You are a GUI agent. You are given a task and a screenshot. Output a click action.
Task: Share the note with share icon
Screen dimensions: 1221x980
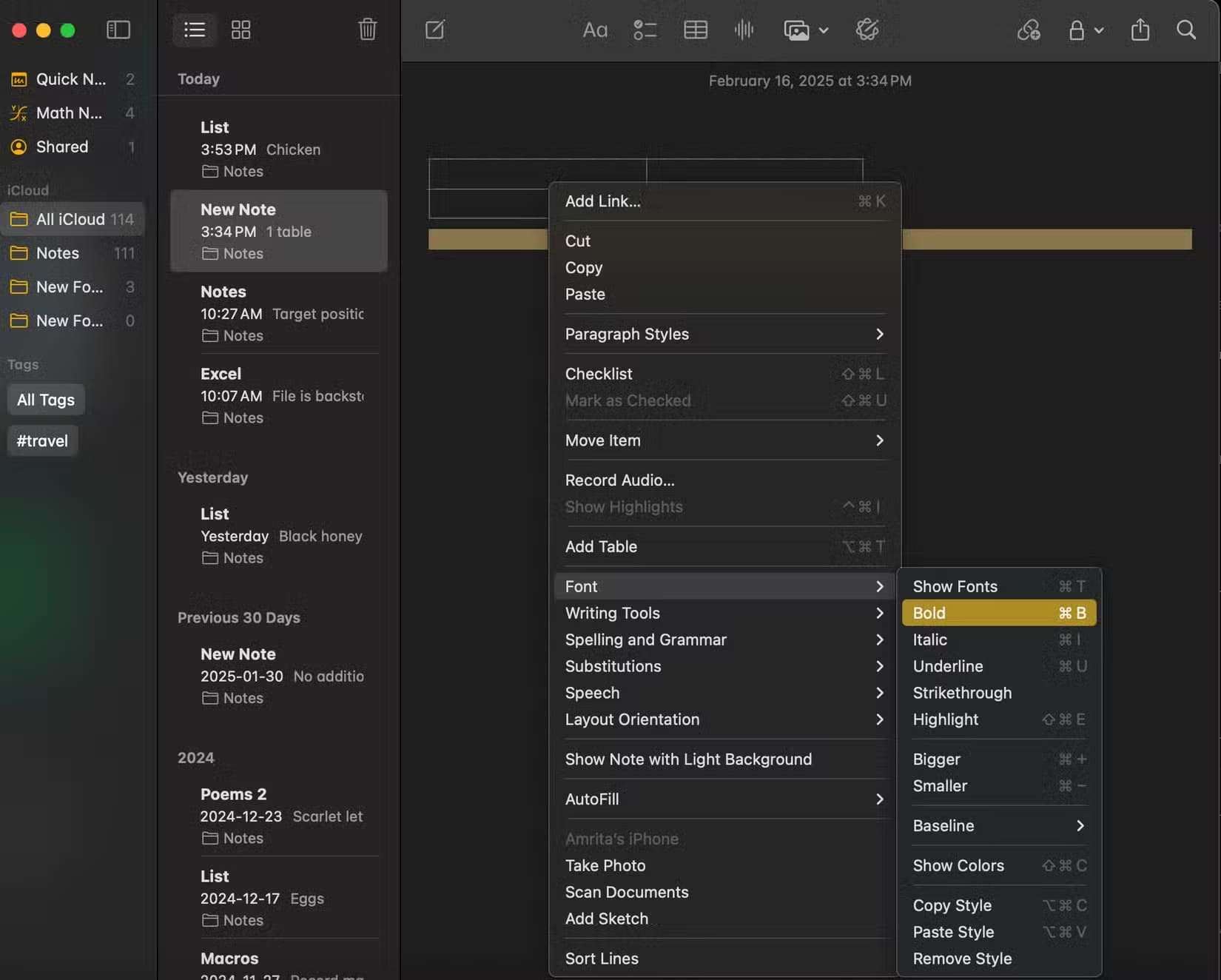pos(1140,30)
